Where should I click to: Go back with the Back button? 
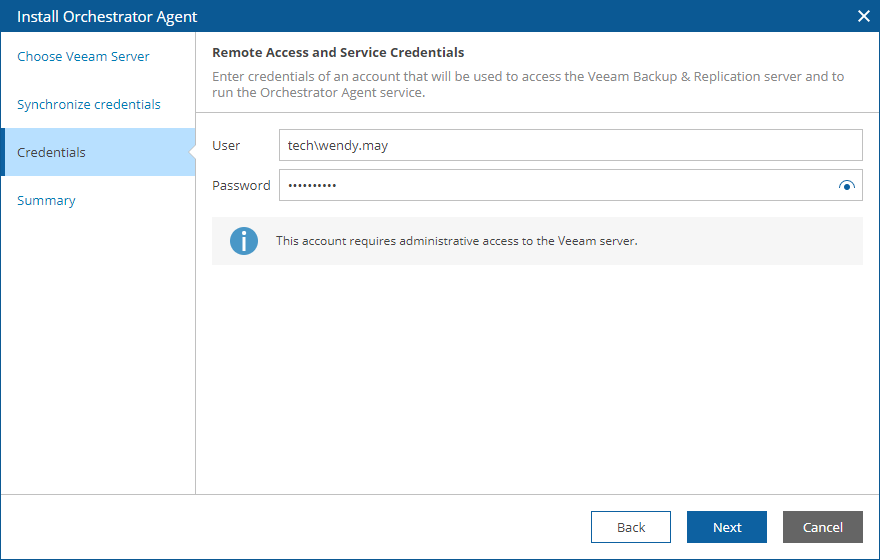coord(631,527)
